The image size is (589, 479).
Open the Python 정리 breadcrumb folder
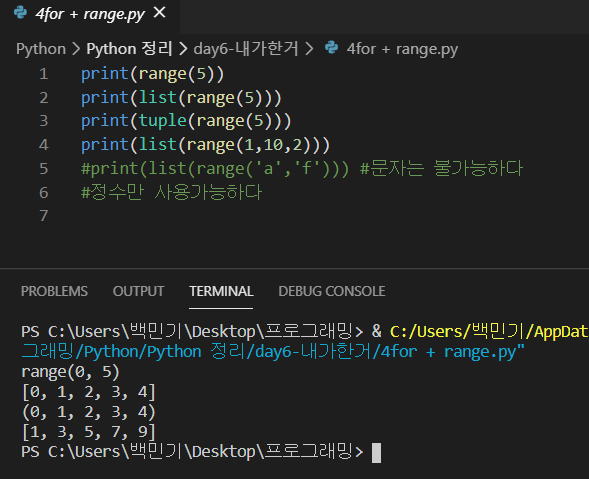(x=129, y=49)
